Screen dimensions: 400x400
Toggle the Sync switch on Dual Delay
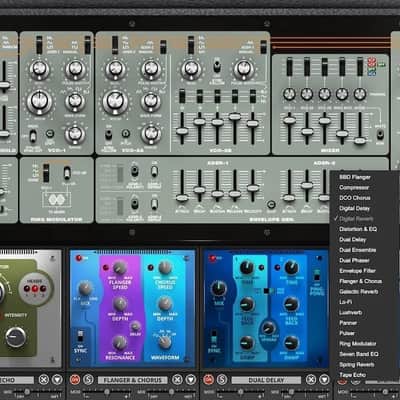214,336
